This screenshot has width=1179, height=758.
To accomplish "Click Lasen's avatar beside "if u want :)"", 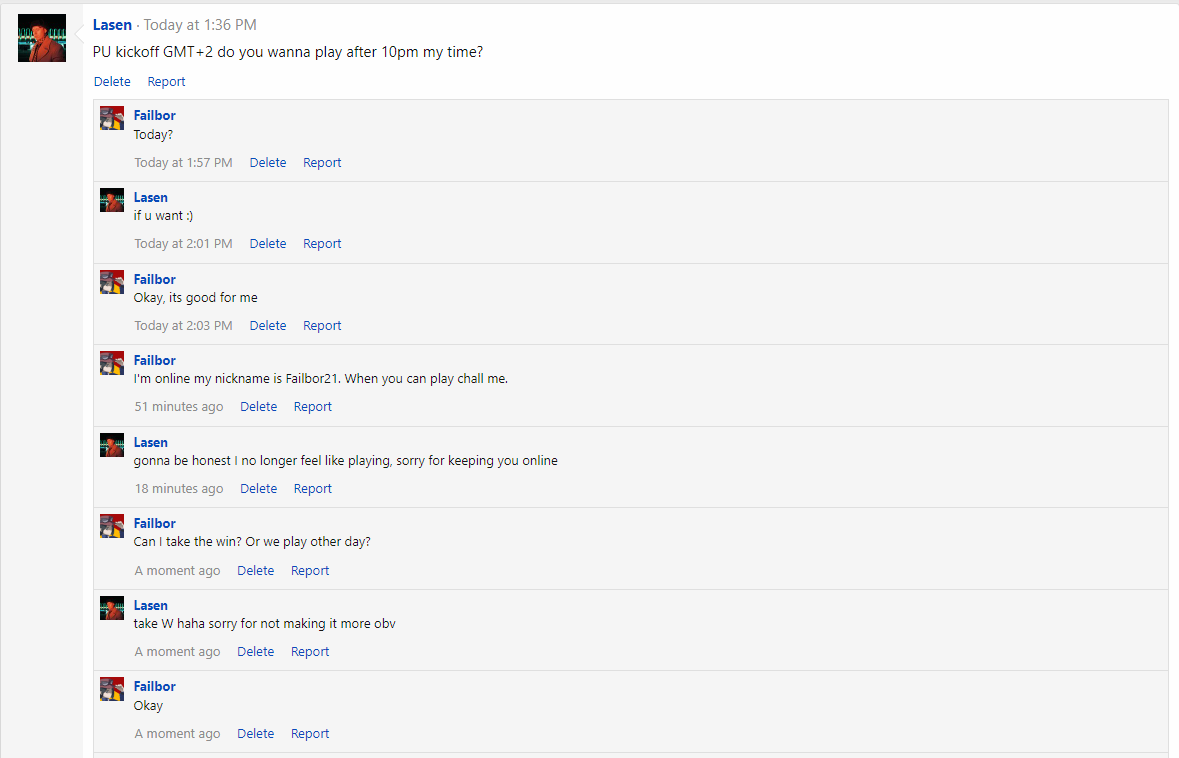I will [112, 200].
